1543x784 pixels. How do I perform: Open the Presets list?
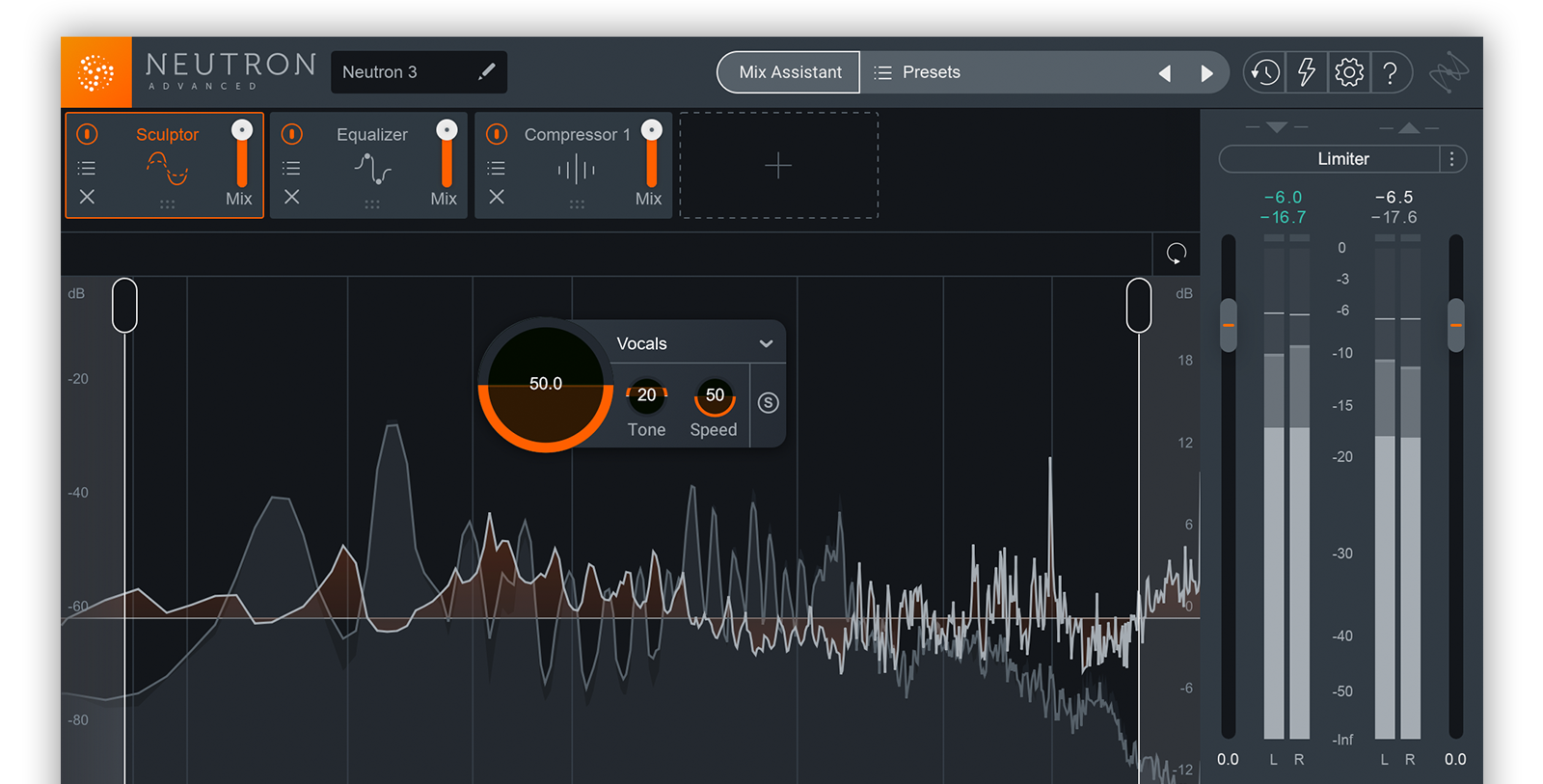(x=918, y=72)
